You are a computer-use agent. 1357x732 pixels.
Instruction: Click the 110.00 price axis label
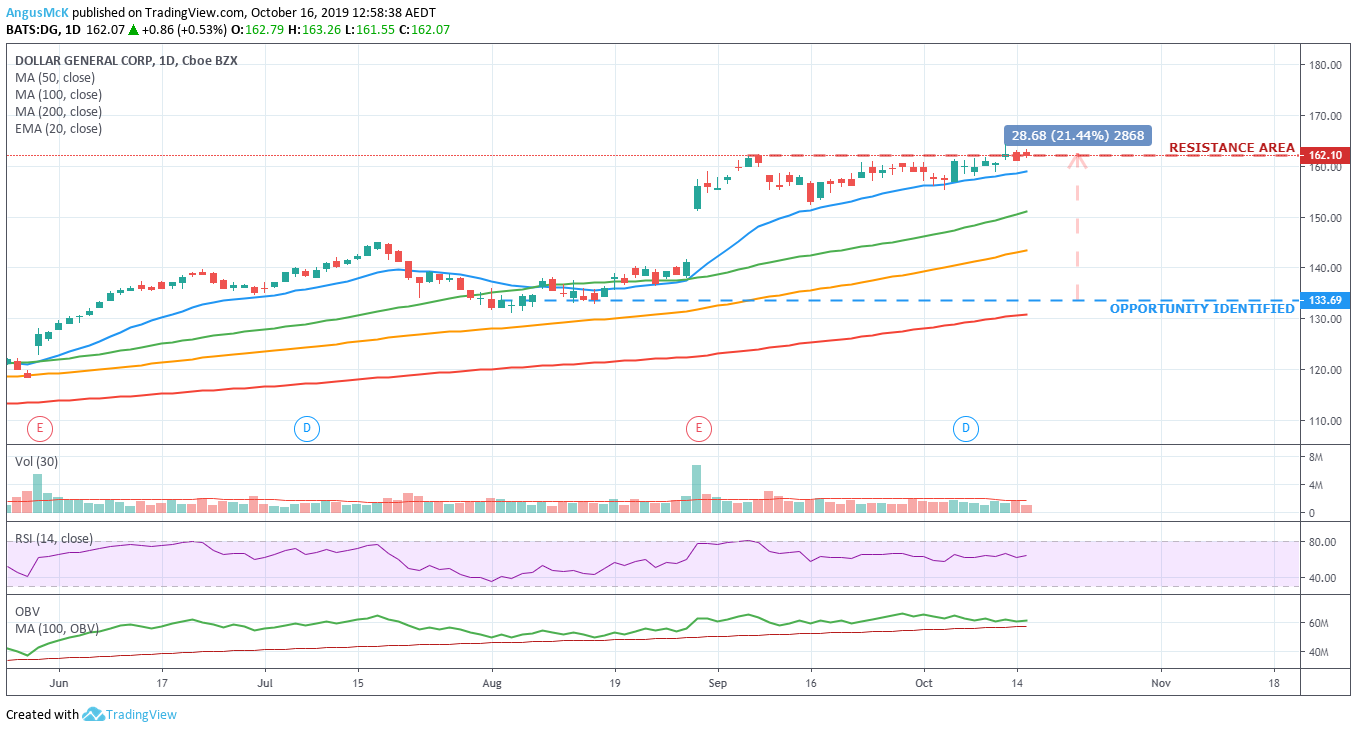click(x=1325, y=421)
